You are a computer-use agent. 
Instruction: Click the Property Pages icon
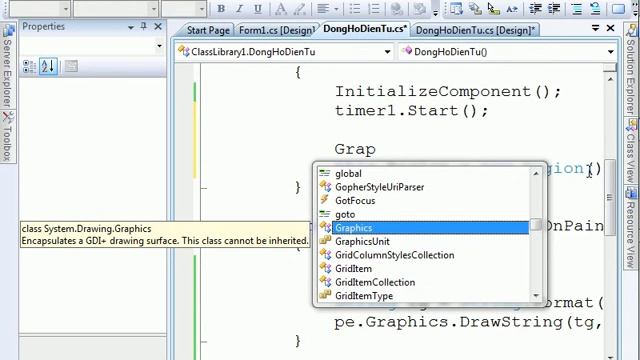pos(71,66)
